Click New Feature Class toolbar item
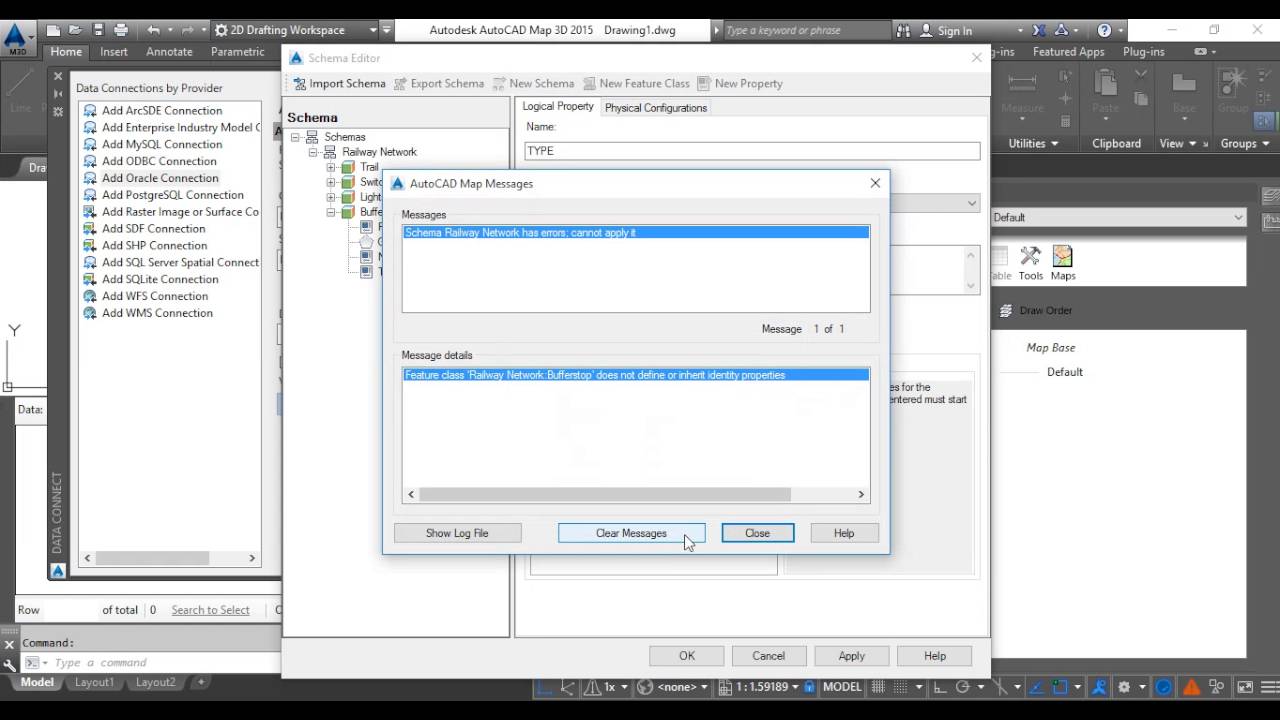The width and height of the screenshot is (1280, 720). pyautogui.click(x=636, y=83)
